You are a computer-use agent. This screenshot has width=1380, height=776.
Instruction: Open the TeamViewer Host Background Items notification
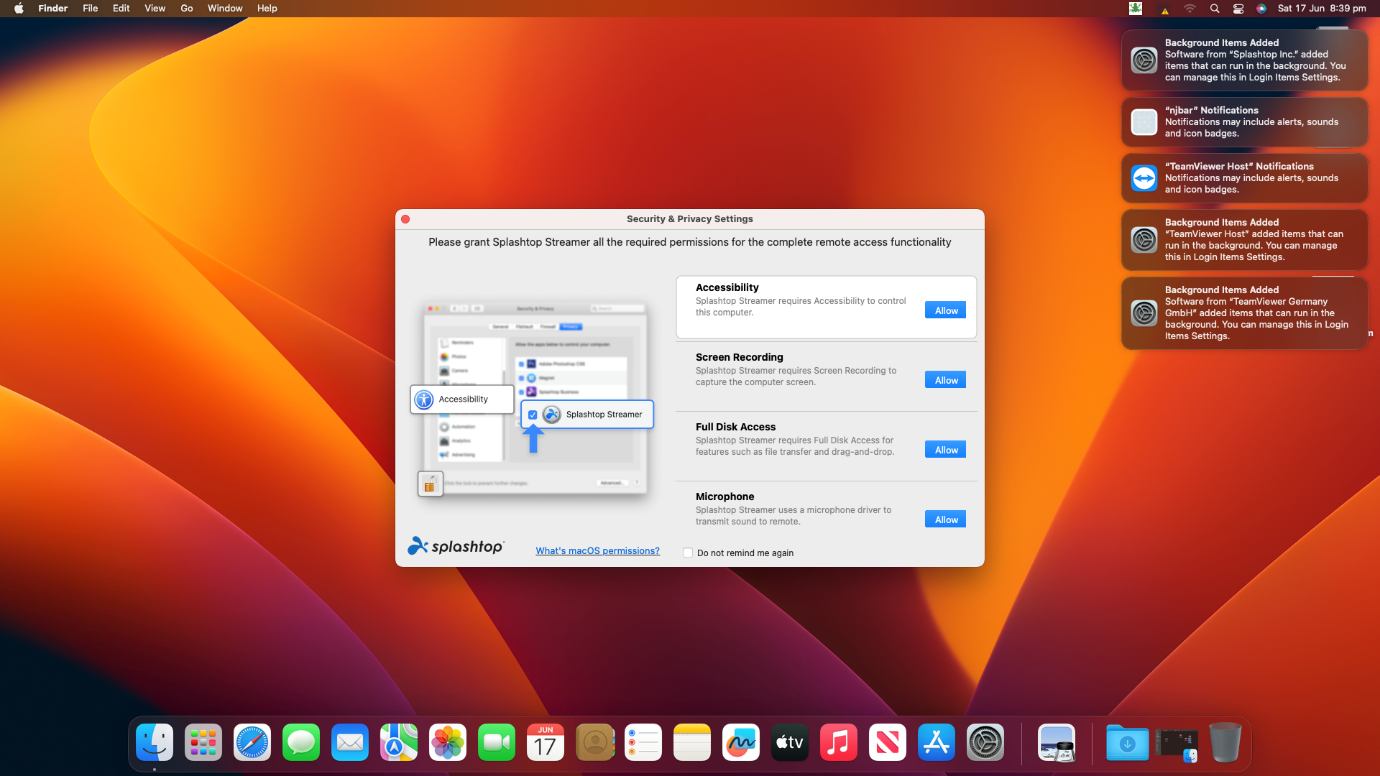(1244, 240)
